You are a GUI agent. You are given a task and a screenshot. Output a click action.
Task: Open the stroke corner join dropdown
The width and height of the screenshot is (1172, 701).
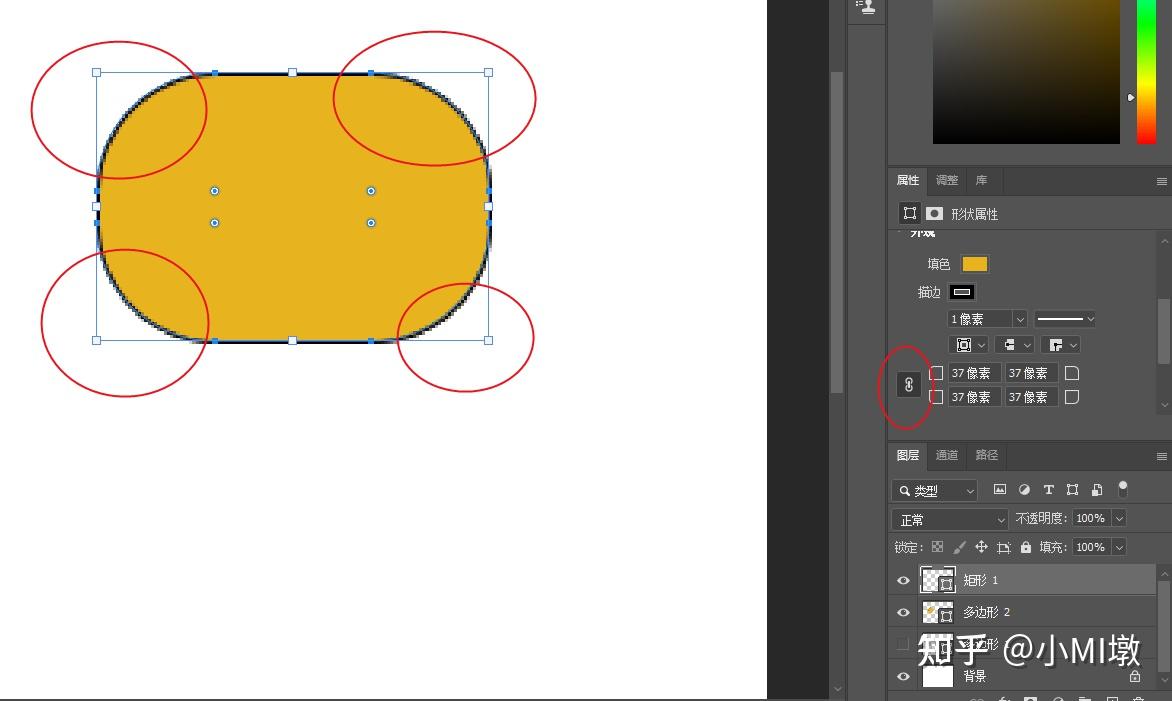(x=1060, y=345)
